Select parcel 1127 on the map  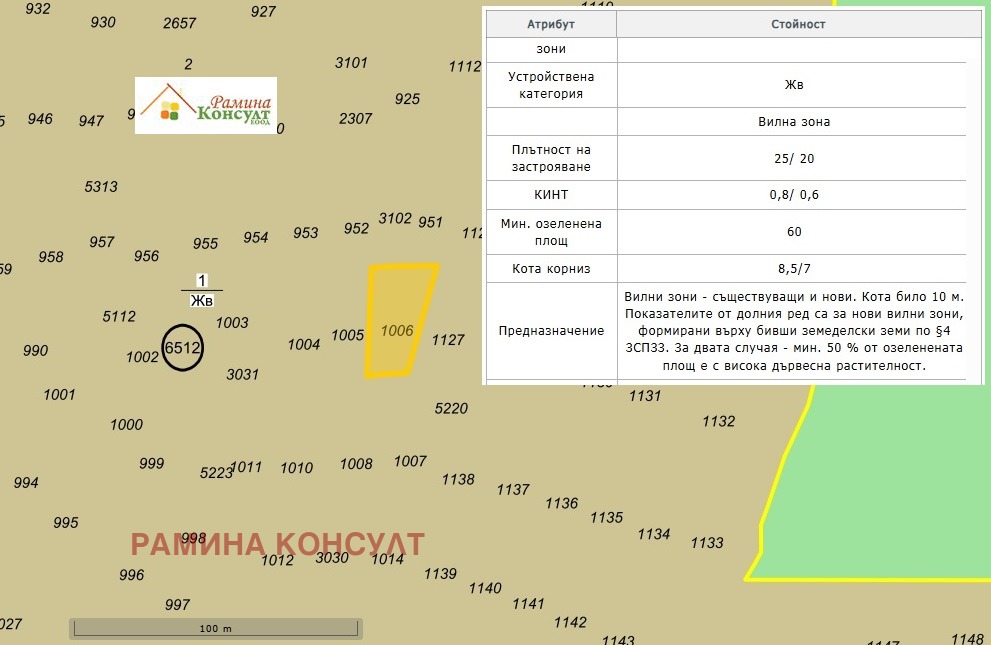pyautogui.click(x=448, y=340)
